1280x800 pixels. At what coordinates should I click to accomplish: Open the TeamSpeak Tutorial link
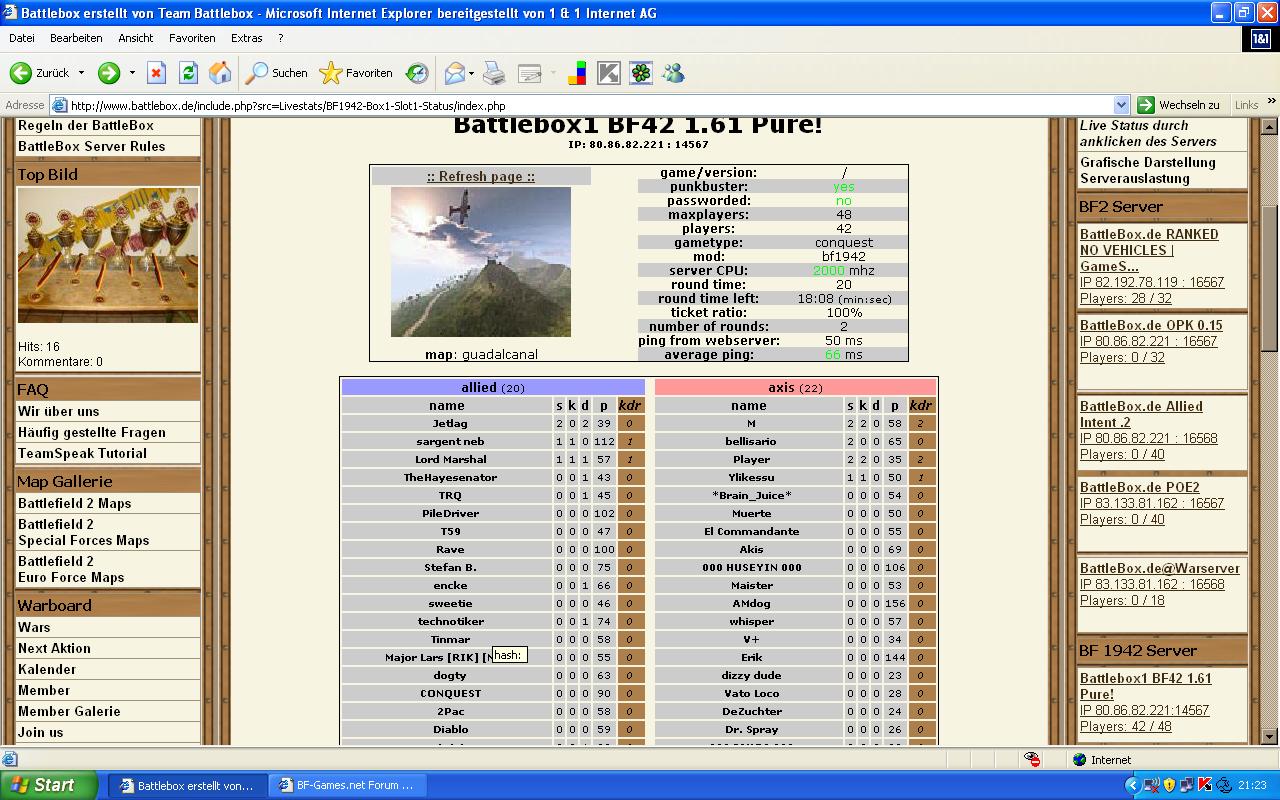82,453
